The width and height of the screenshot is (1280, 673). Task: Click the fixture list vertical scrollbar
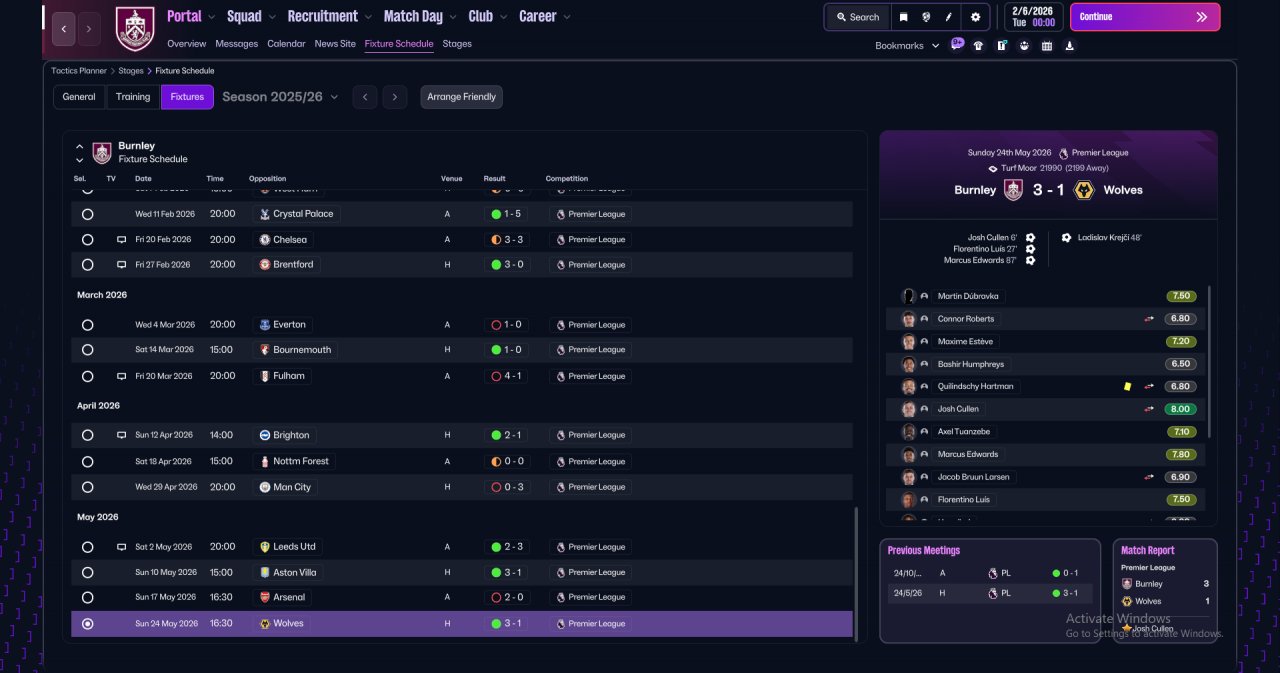click(856, 572)
